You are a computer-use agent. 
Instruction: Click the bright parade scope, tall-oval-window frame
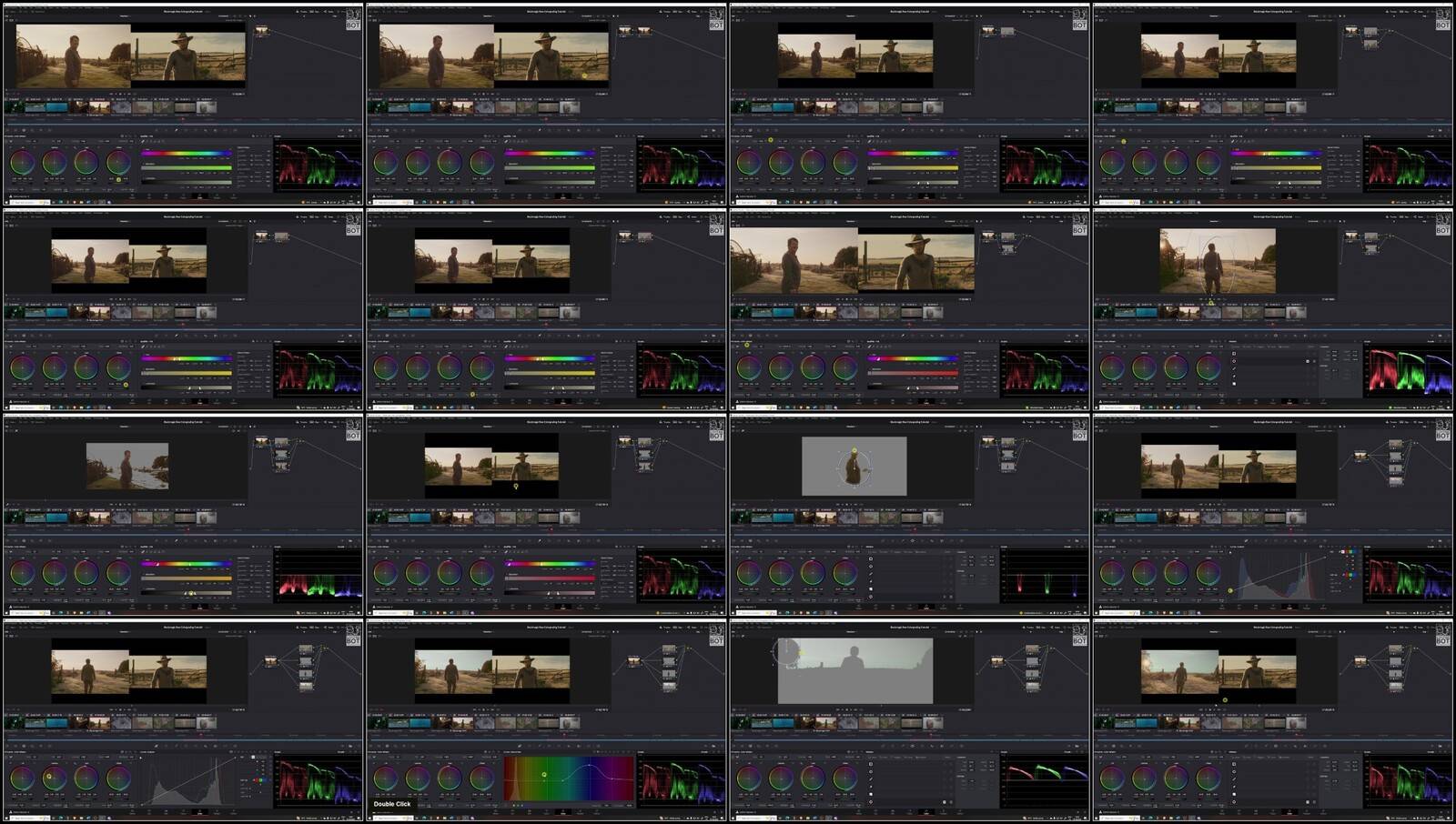[x=1408, y=370]
